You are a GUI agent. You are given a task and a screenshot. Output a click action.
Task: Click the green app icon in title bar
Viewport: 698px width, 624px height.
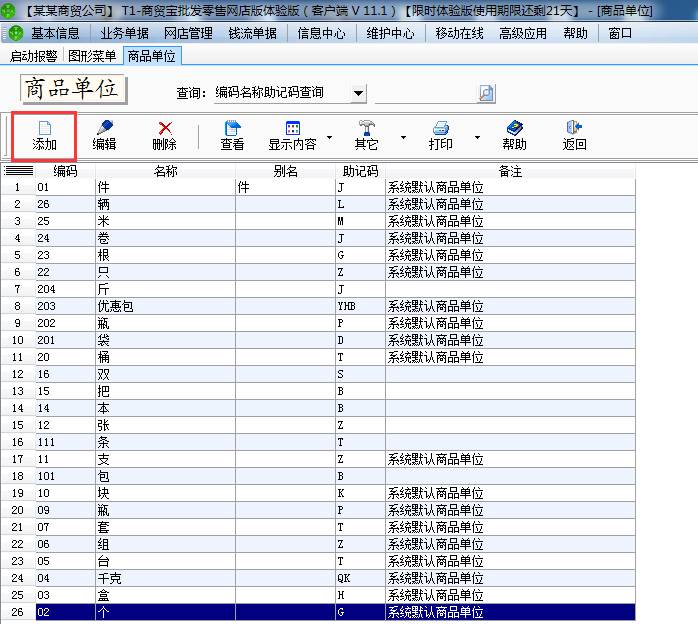(8, 10)
